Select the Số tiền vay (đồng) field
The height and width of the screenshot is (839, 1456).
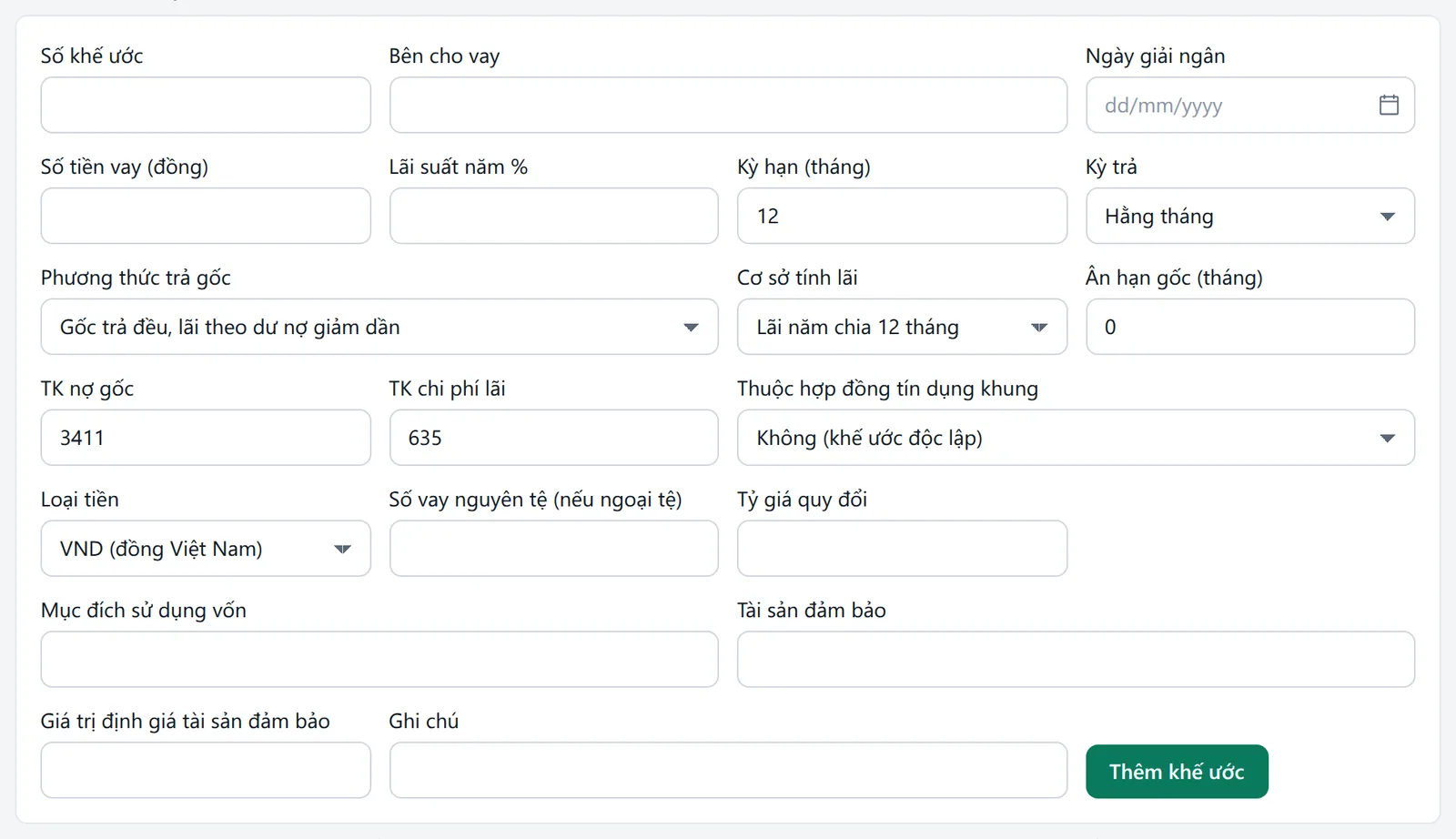click(x=206, y=216)
